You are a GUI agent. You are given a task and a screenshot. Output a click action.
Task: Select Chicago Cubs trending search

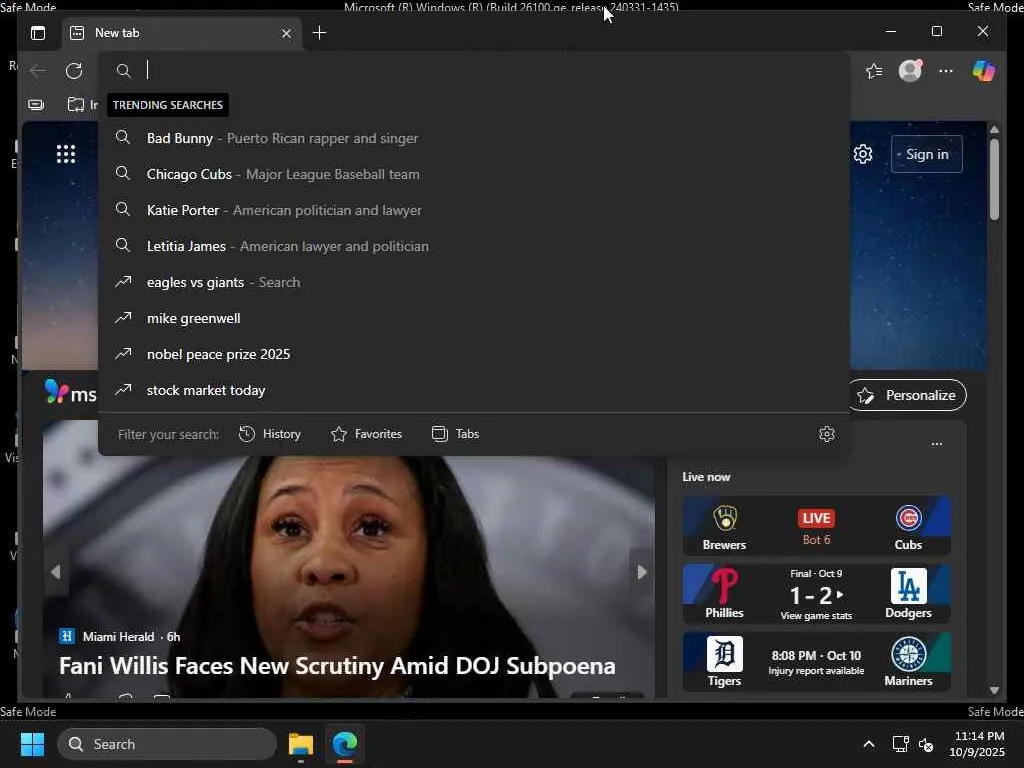[474, 174]
